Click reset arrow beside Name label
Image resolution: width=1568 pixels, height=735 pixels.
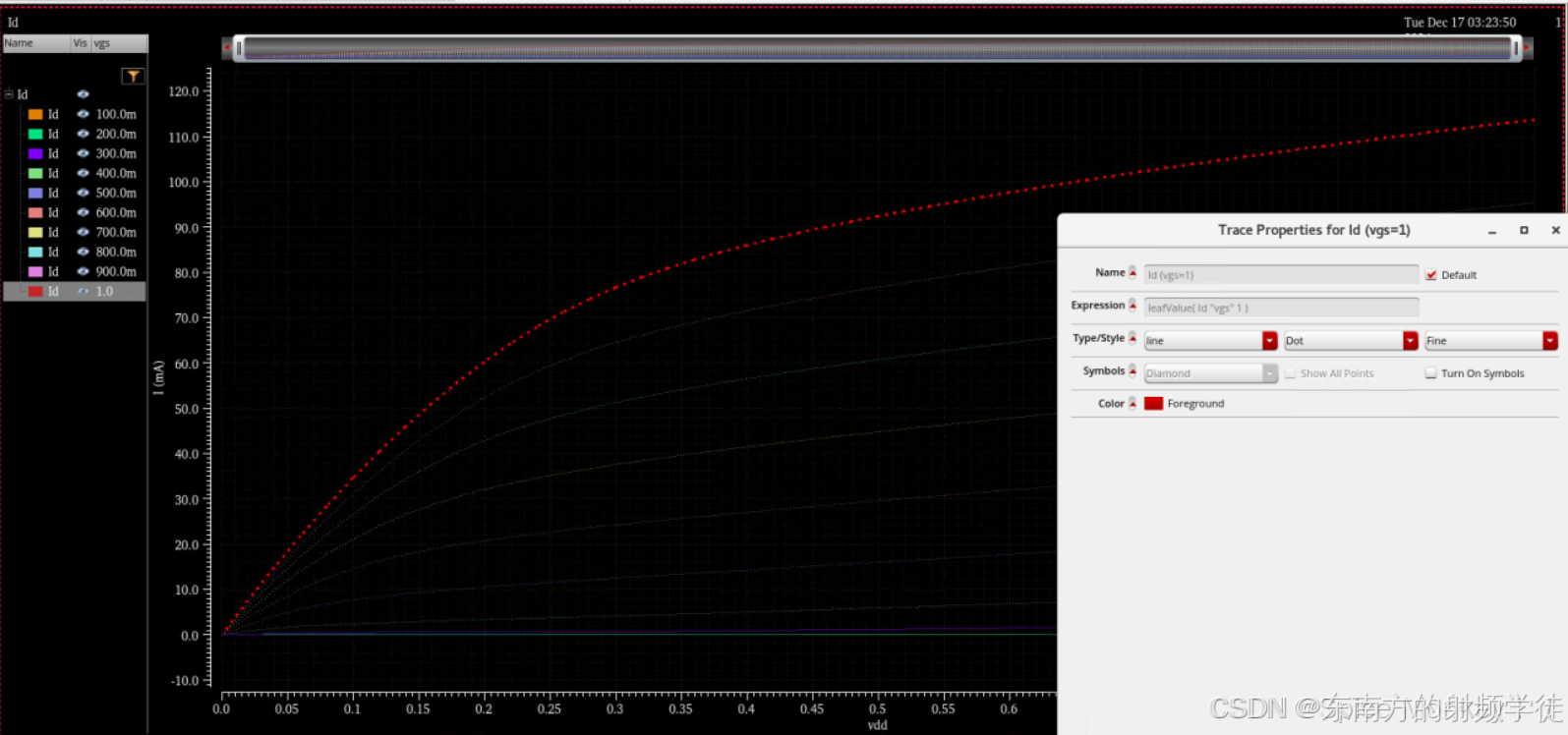[1132, 272]
